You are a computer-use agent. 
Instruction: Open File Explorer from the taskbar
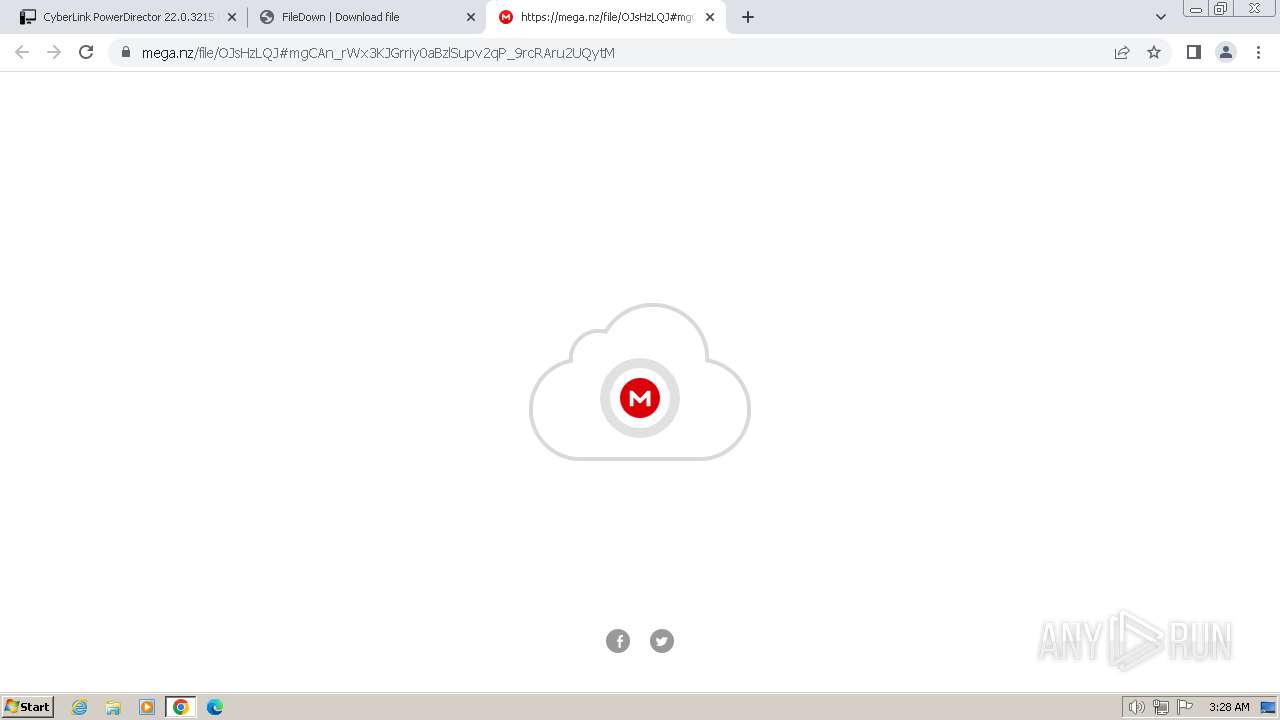tap(113, 707)
